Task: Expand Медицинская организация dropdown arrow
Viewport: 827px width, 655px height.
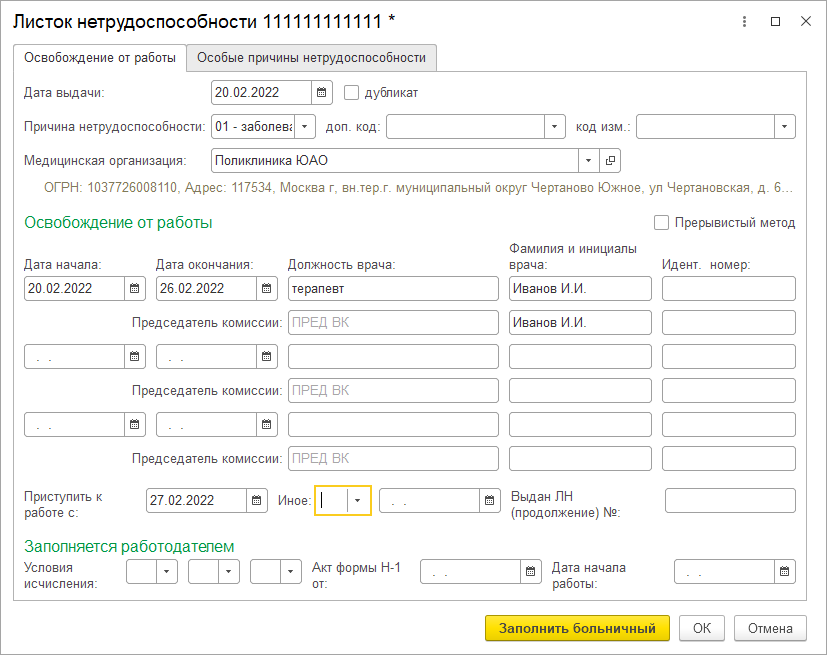Action: pos(589,160)
